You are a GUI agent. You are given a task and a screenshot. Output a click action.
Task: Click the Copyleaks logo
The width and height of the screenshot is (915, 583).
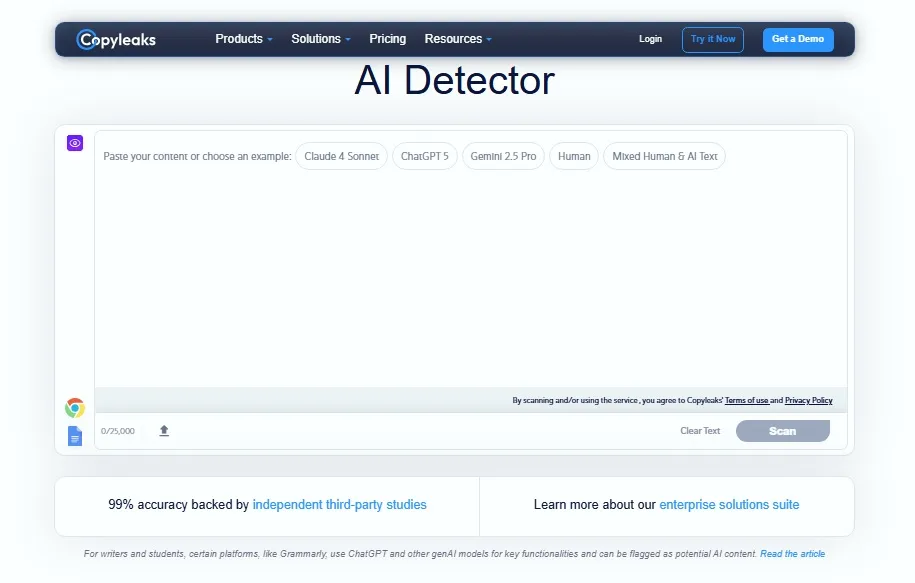(114, 39)
